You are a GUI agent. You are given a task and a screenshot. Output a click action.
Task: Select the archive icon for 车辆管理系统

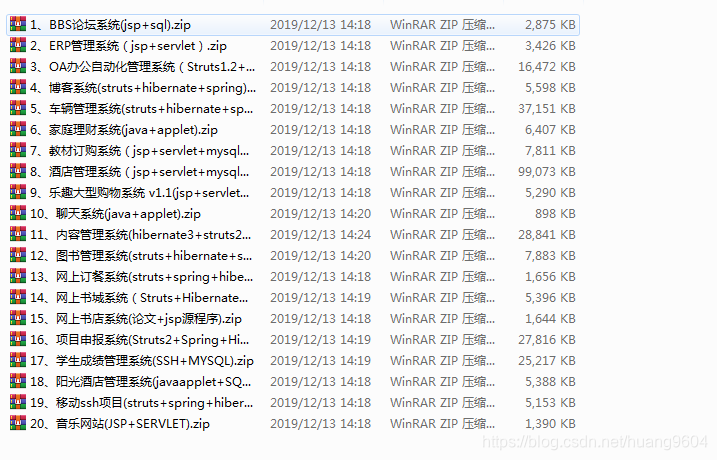click(18, 108)
